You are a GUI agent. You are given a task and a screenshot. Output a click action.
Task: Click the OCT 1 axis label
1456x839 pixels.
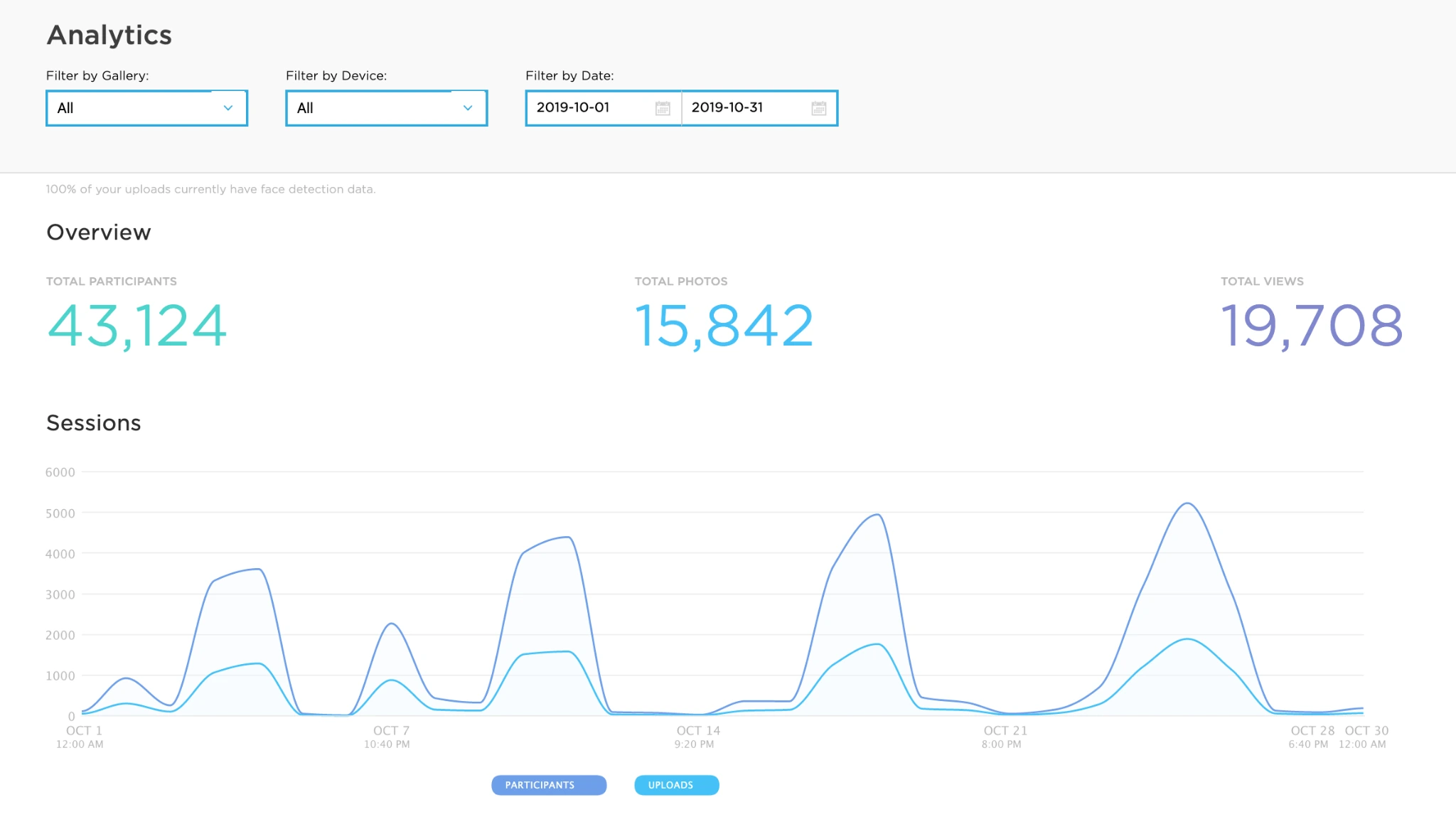pyautogui.click(x=84, y=731)
